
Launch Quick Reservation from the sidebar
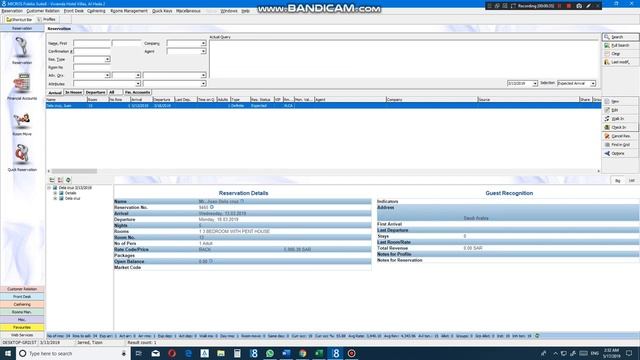[x=22, y=157]
